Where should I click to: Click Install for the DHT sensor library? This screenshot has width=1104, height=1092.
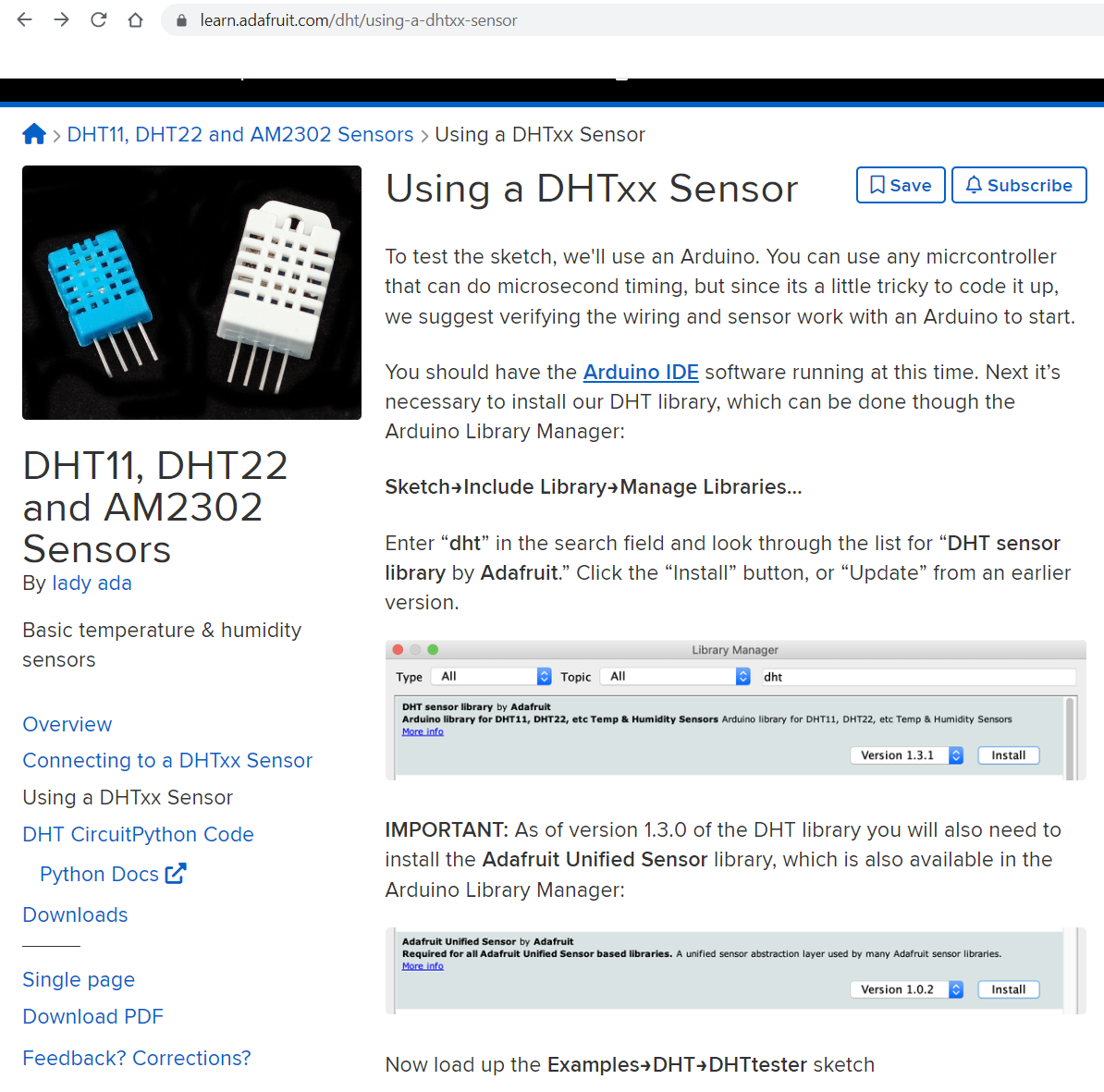tap(1008, 755)
